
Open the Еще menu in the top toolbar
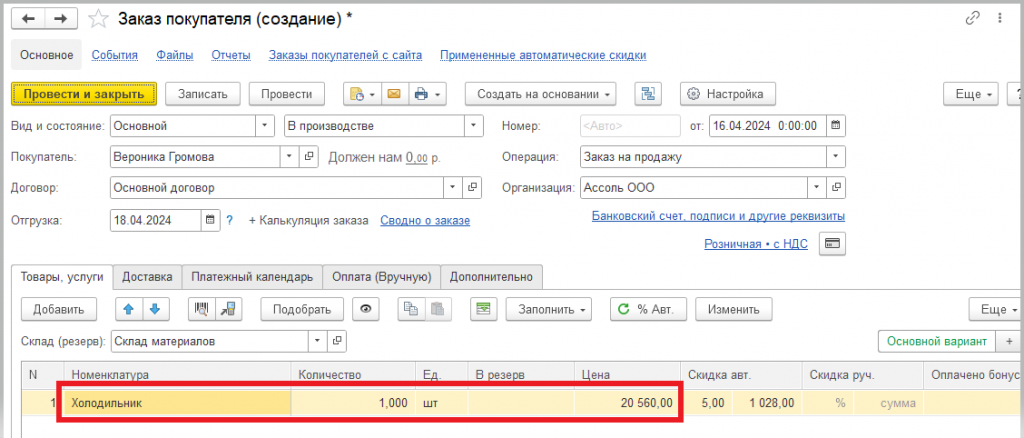pyautogui.click(x=971, y=94)
